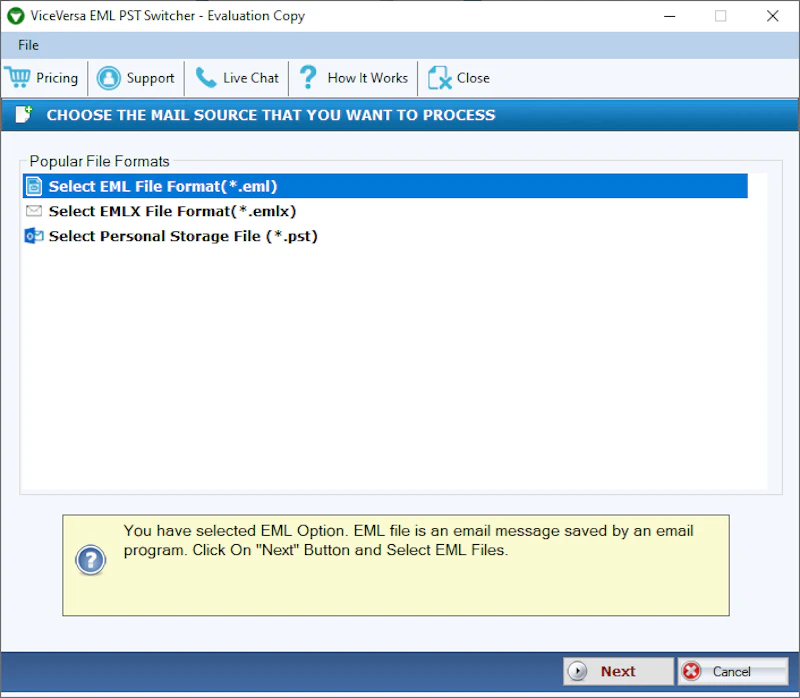Click the Pricing shopping cart icon
800x698 pixels.
[x=19, y=78]
